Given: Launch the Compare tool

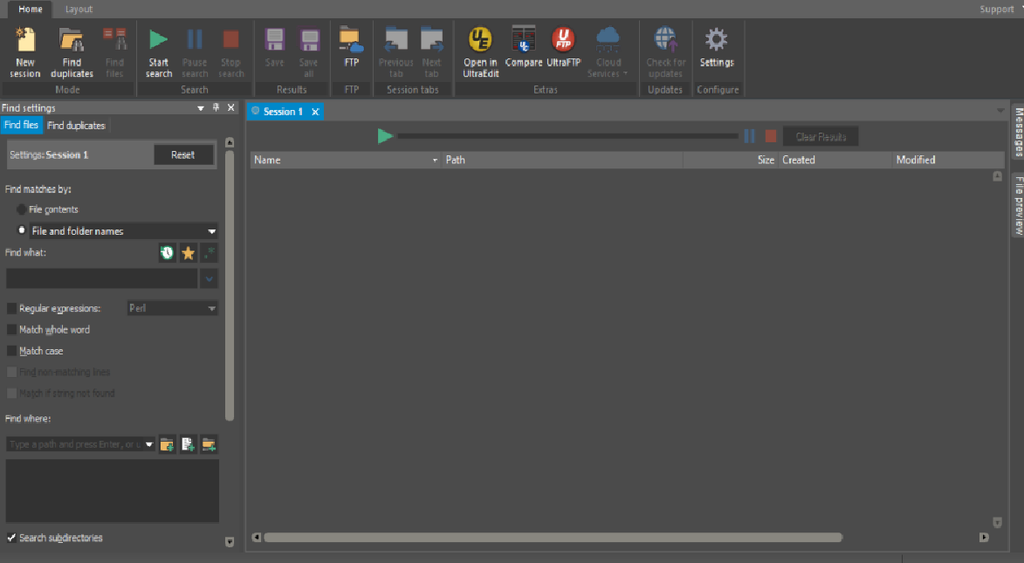Looking at the screenshot, I should (x=524, y=47).
